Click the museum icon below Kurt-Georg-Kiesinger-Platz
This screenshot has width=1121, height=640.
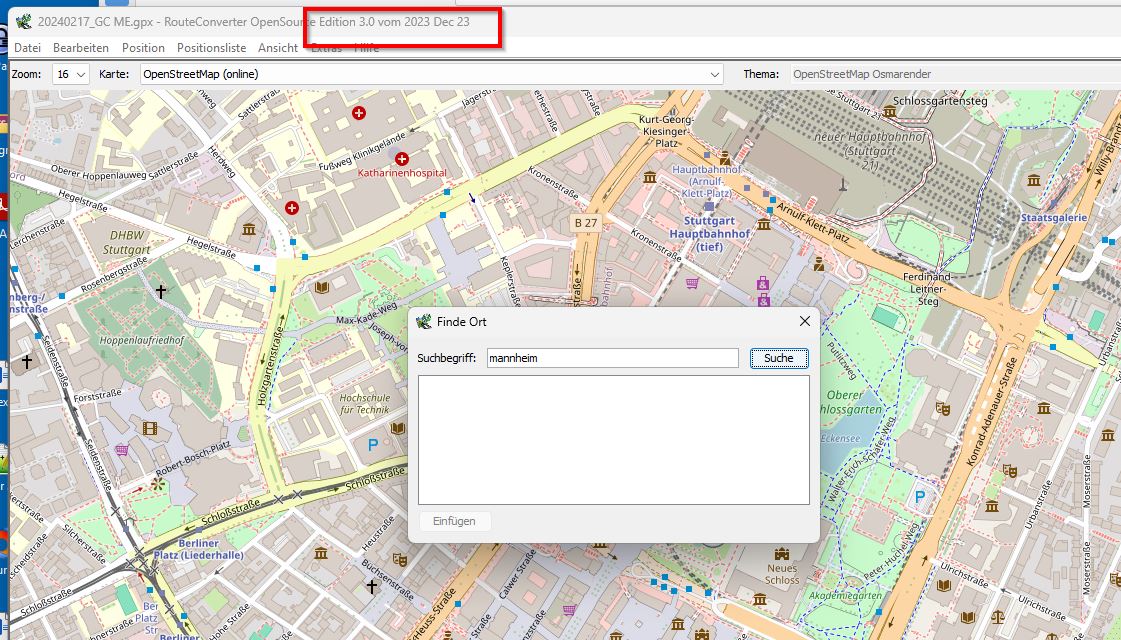[x=650, y=178]
